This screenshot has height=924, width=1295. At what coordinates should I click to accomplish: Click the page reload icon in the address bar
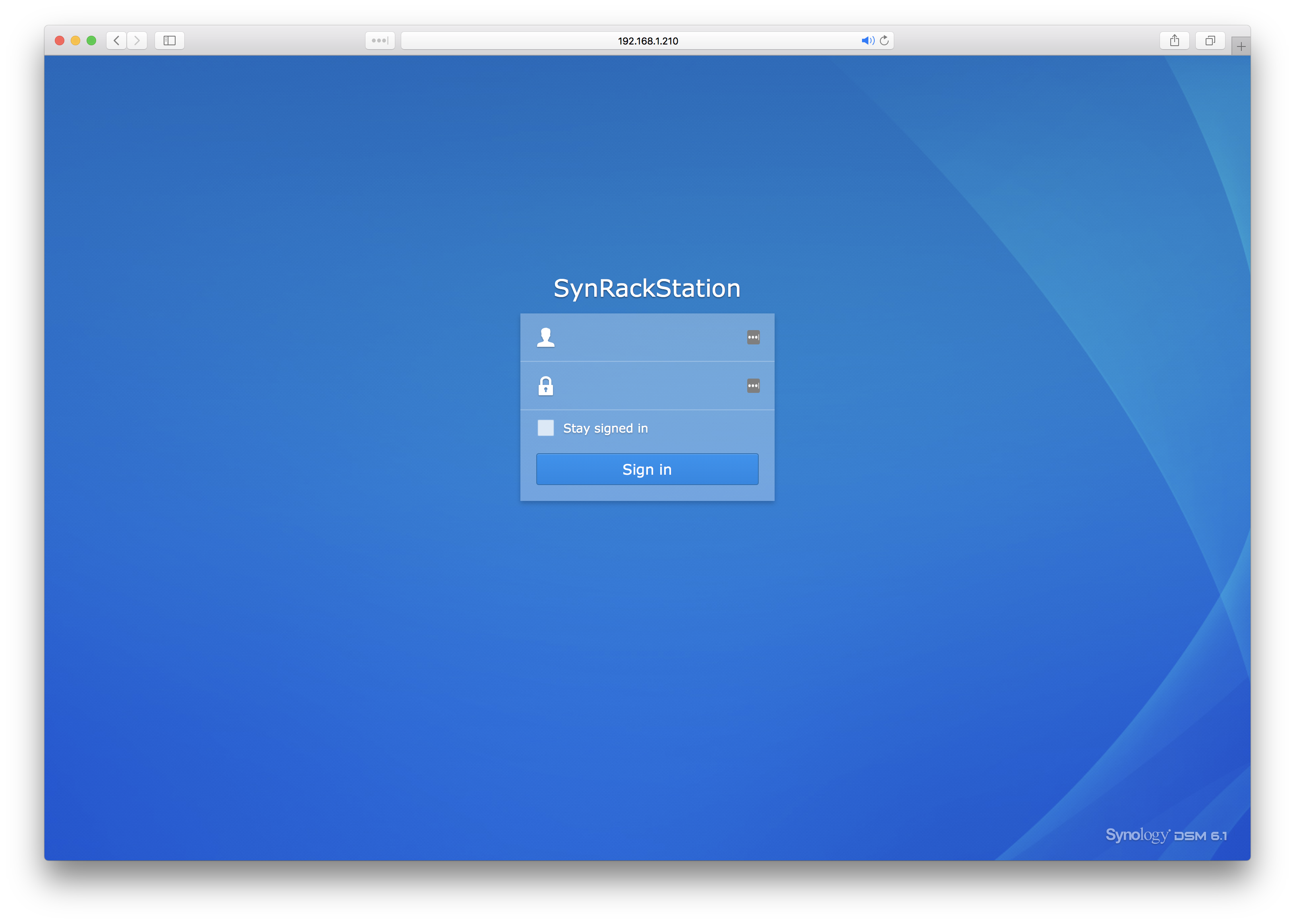tap(884, 41)
